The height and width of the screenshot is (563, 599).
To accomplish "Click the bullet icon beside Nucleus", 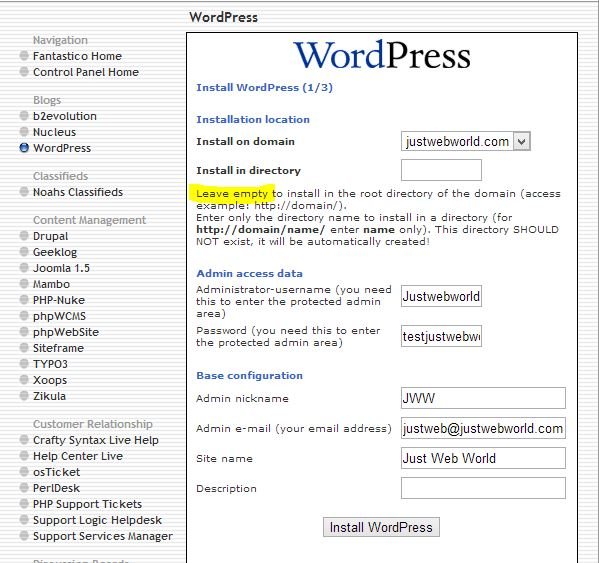I will (x=24, y=132).
